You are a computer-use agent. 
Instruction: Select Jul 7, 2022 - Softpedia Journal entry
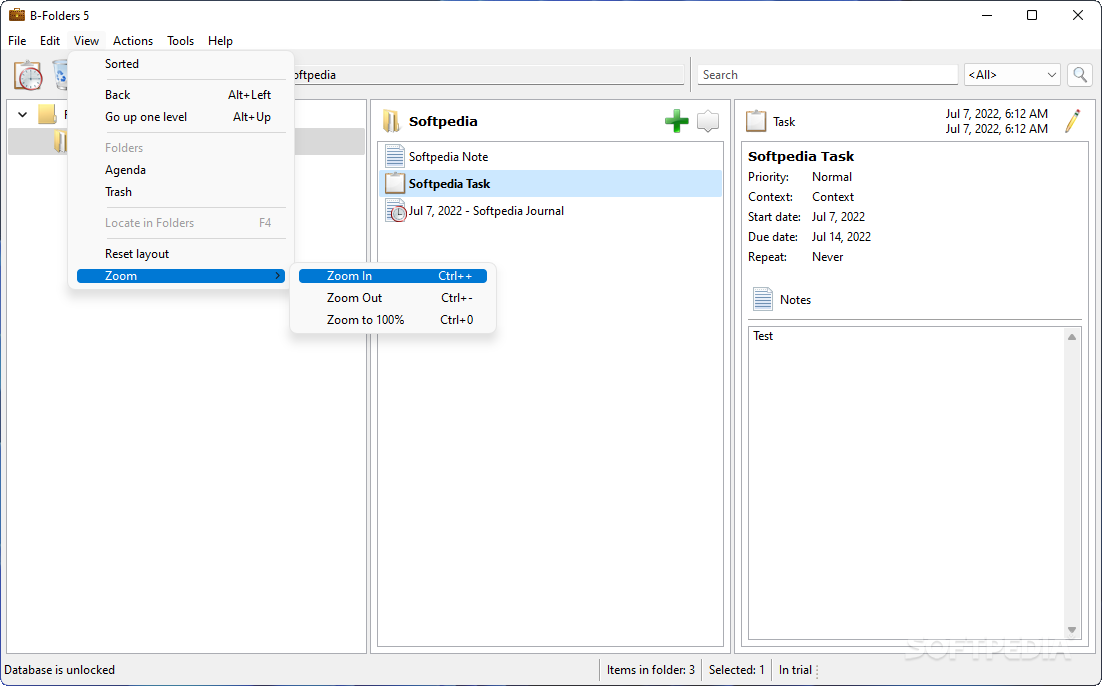coord(550,211)
